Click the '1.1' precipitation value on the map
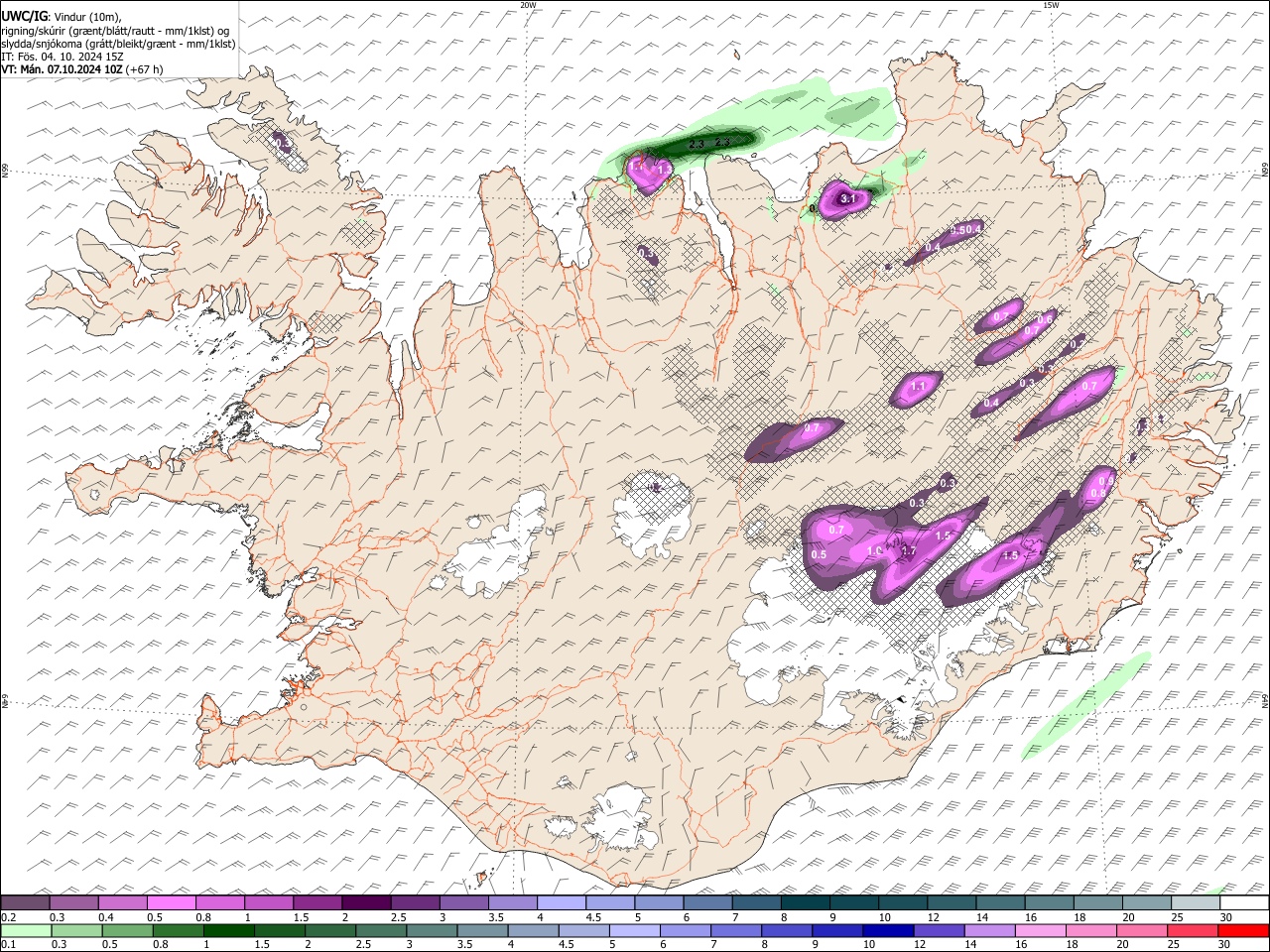Image resolution: width=1270 pixels, height=952 pixels. tap(919, 387)
